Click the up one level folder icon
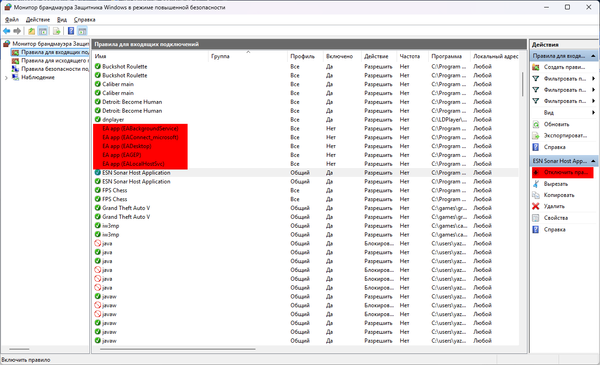 [31, 31]
